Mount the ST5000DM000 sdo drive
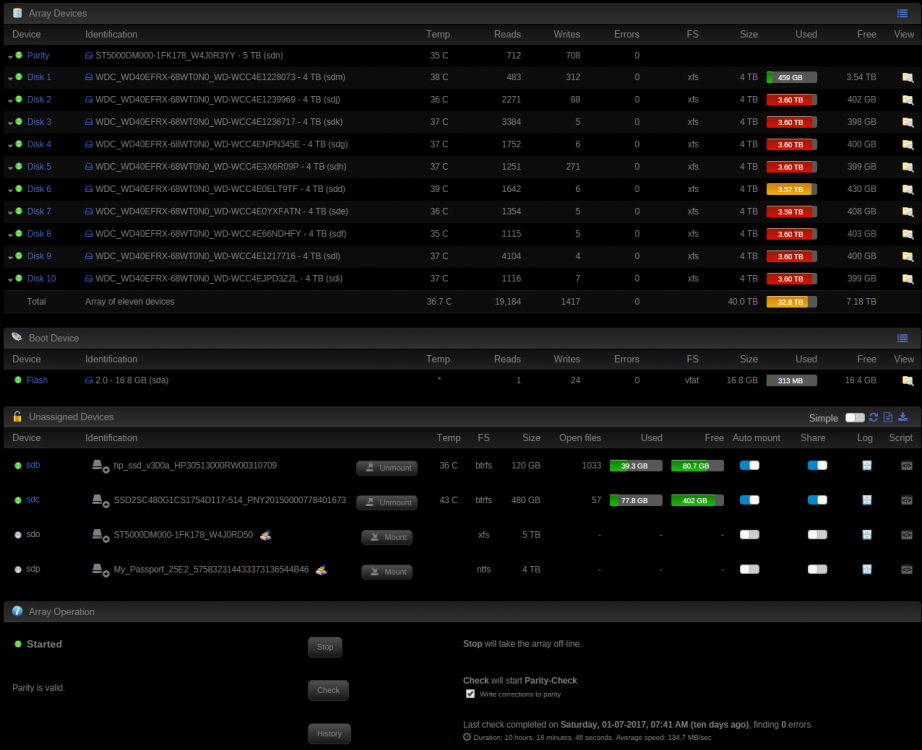The height and width of the screenshot is (750, 922). pyautogui.click(x=387, y=537)
